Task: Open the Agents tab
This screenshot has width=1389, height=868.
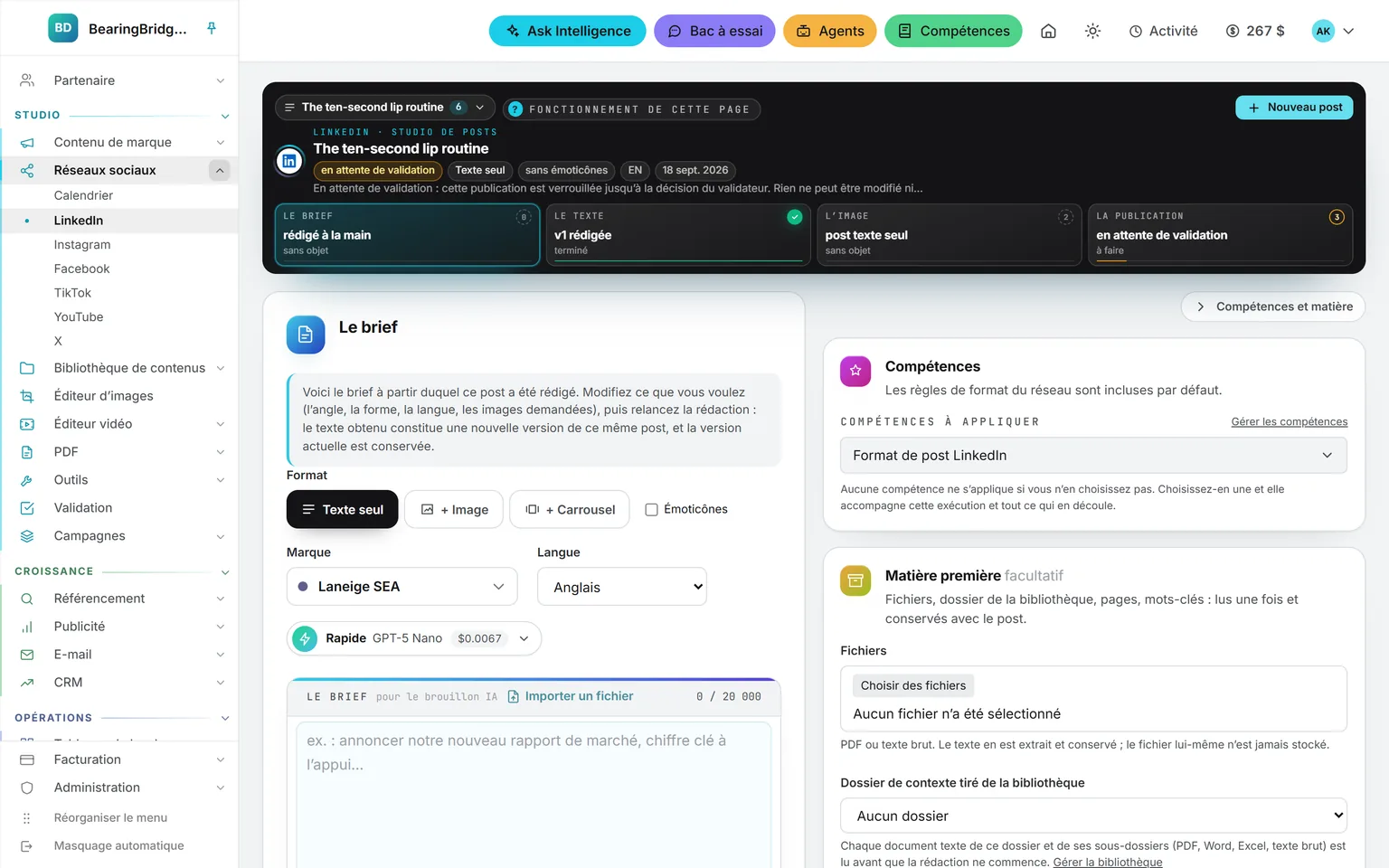Action: [x=830, y=31]
